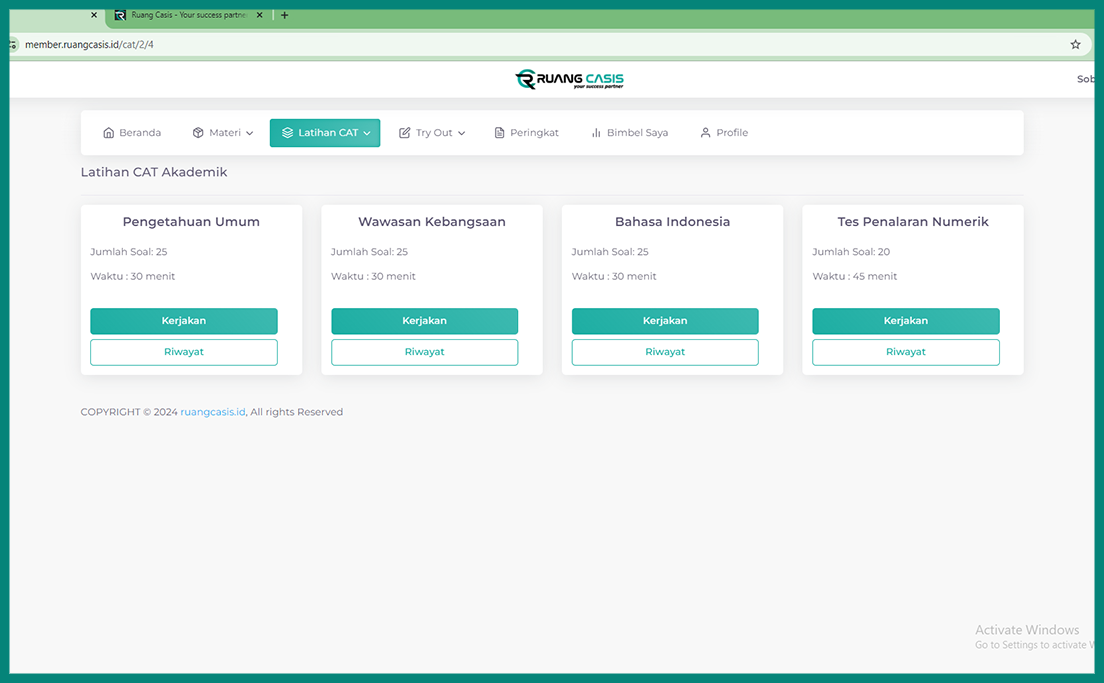Click the Peringkat document icon
This screenshot has width=1104, height=683.
coord(500,133)
